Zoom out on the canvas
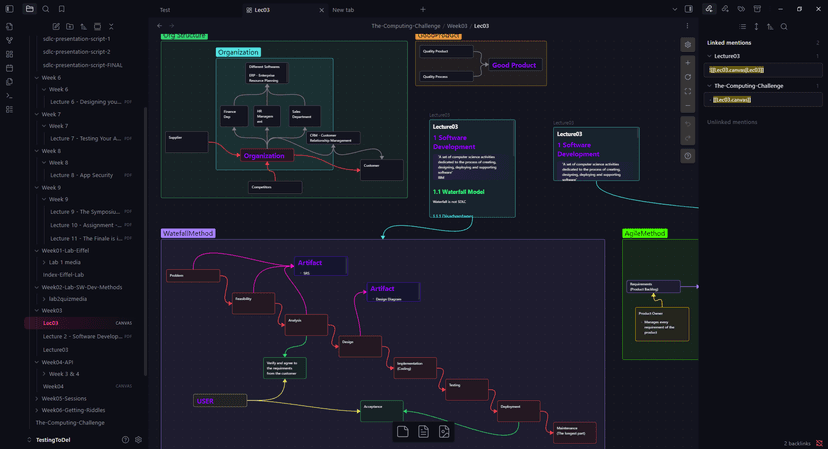Screen dimensions: 828x449 click(688, 106)
